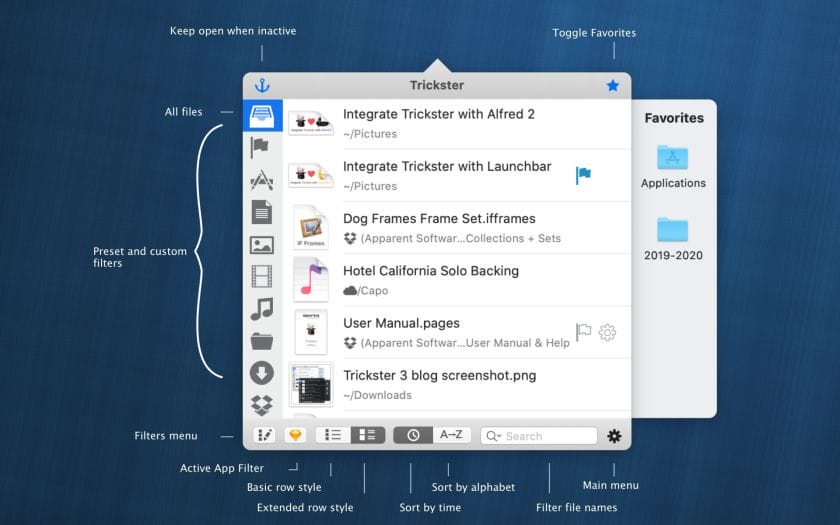The width and height of the screenshot is (840, 525).
Task: Select the Applications filter icon
Action: pos(261,180)
